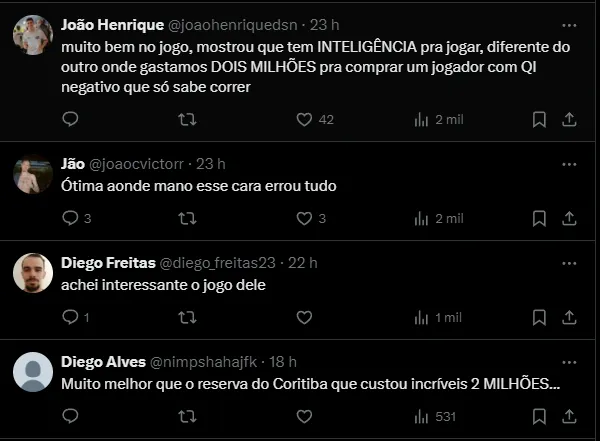Retweet Diego Freitas's post

[187, 317]
